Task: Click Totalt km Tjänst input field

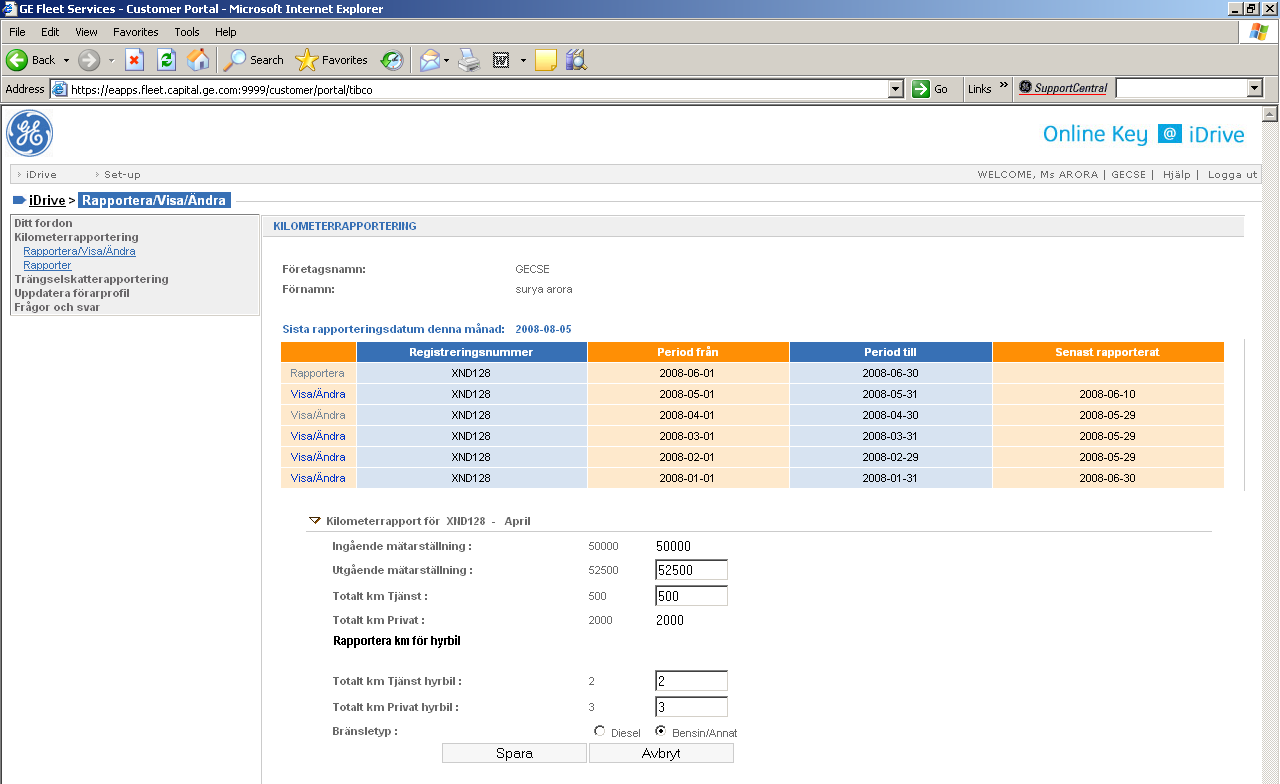Action: (x=691, y=596)
